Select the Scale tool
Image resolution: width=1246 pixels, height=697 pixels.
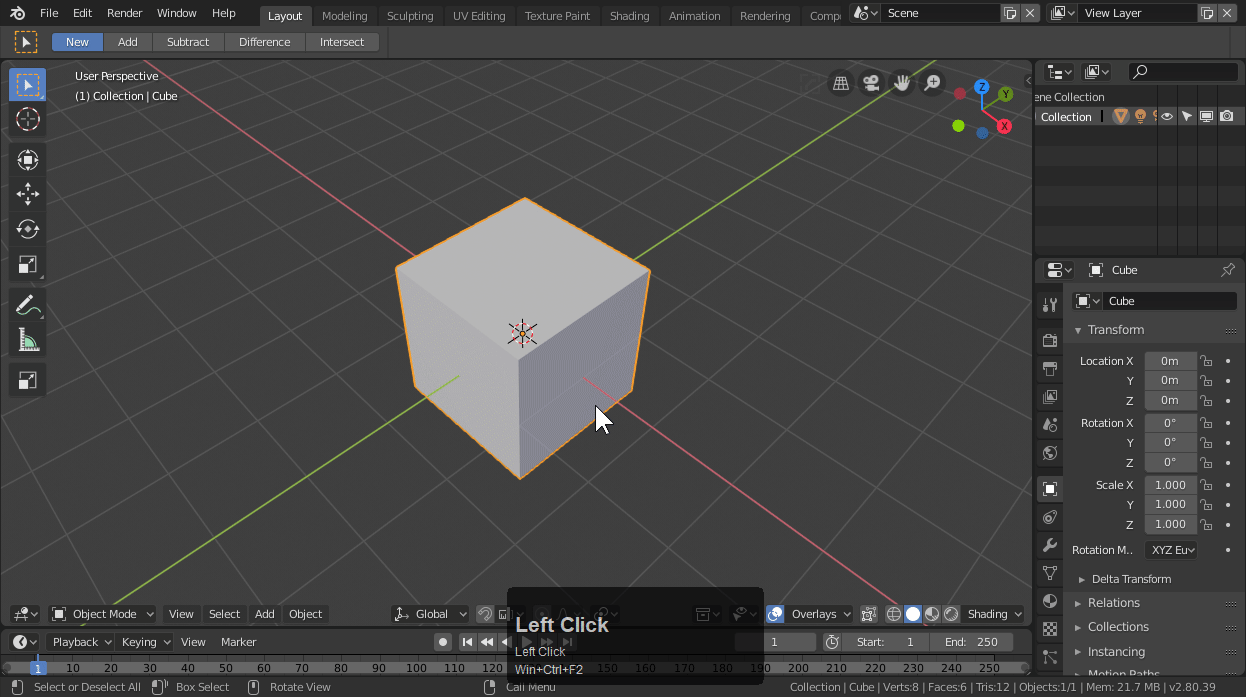point(27,265)
